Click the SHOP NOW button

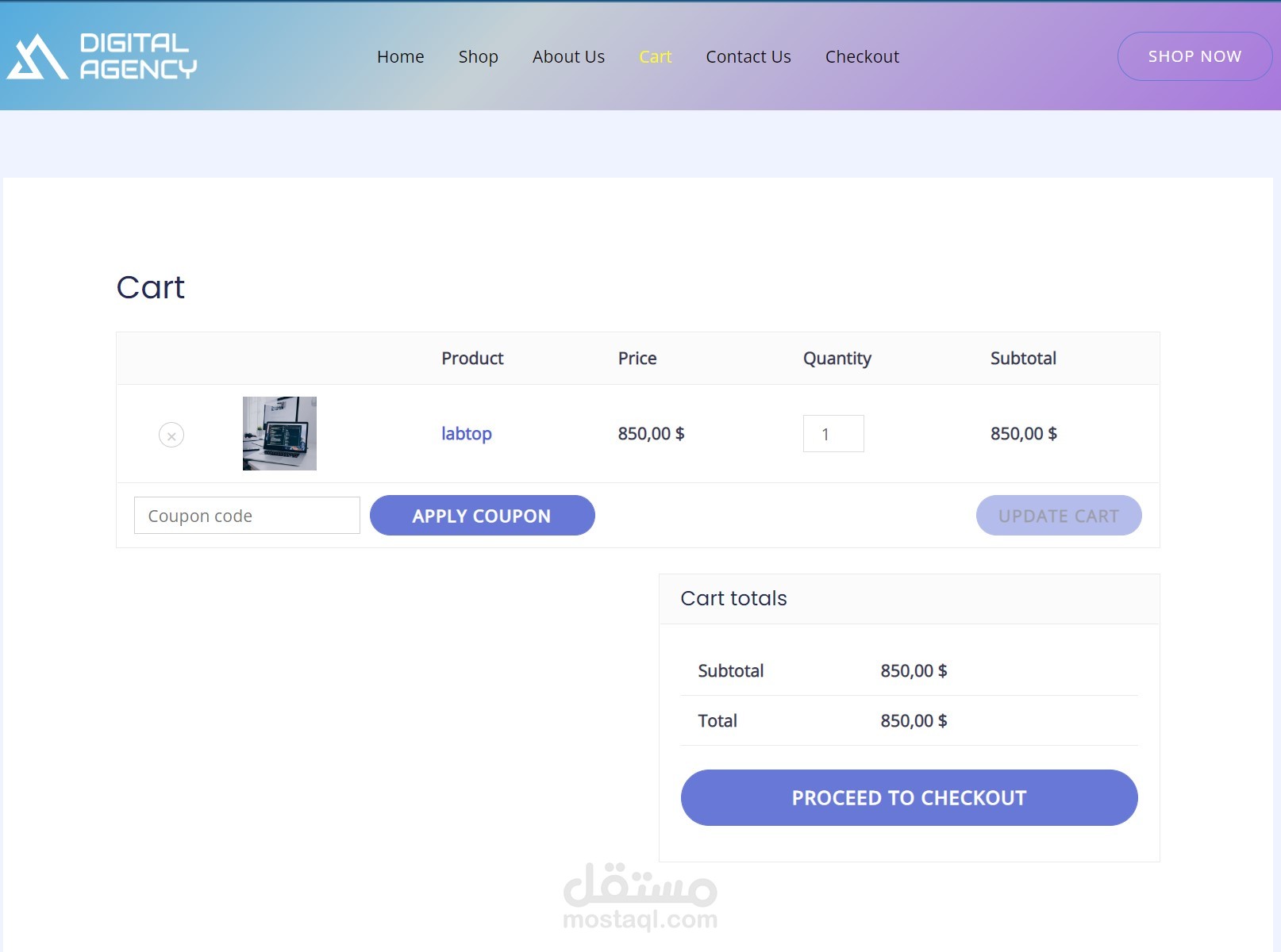click(x=1194, y=56)
